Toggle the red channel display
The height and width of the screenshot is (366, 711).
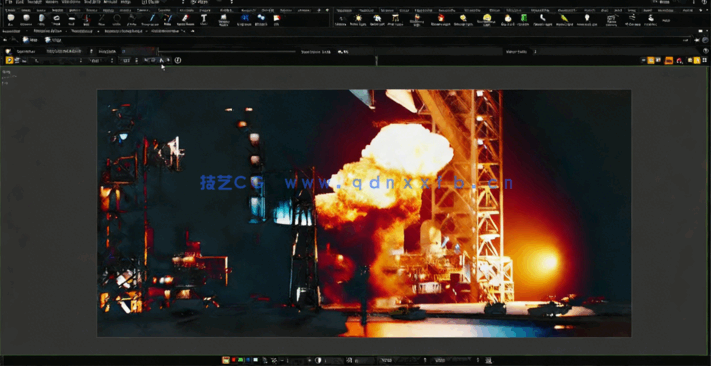pos(234,360)
